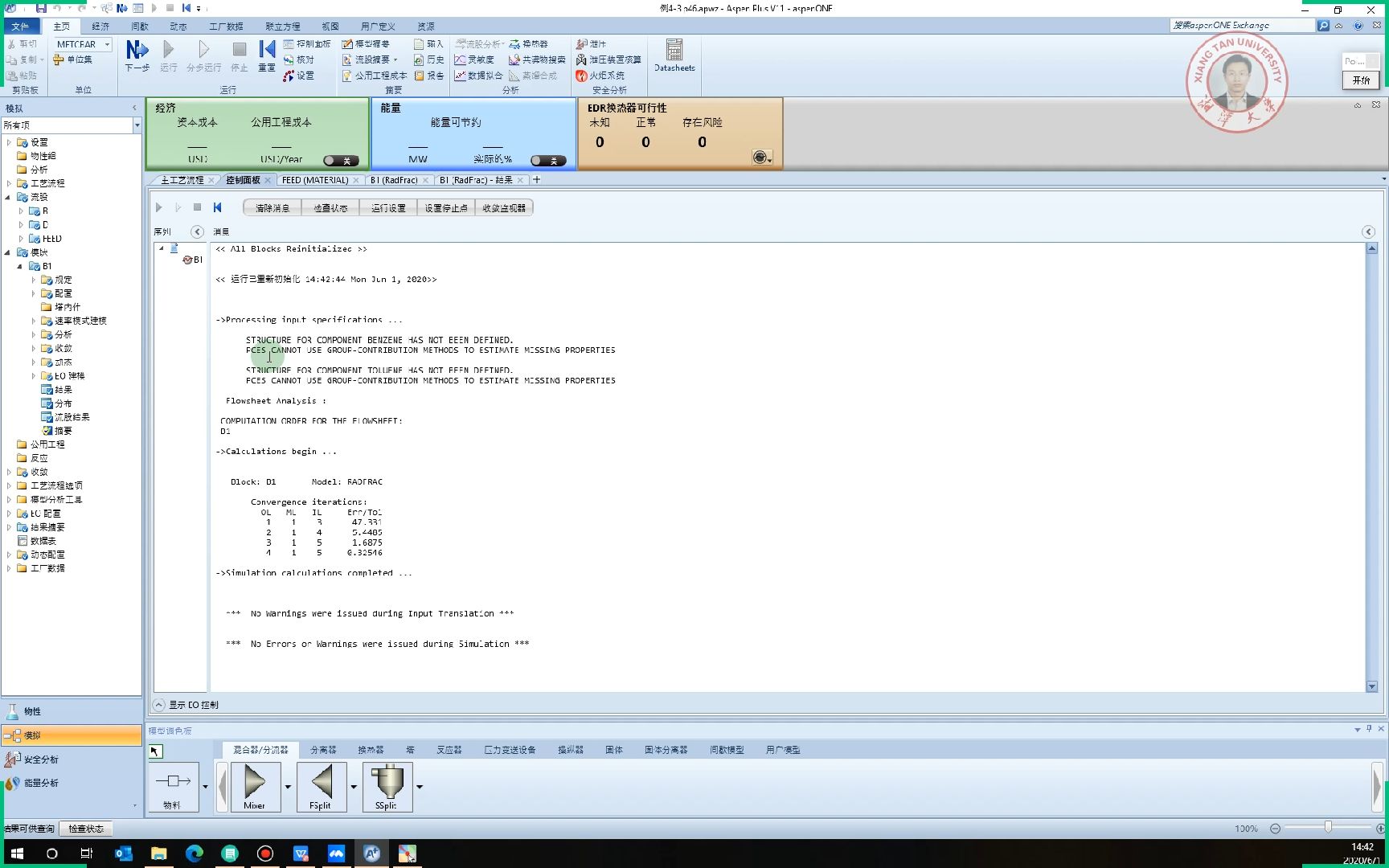
Task: Open the METCBAR unit set dropdown
Action: [107, 44]
